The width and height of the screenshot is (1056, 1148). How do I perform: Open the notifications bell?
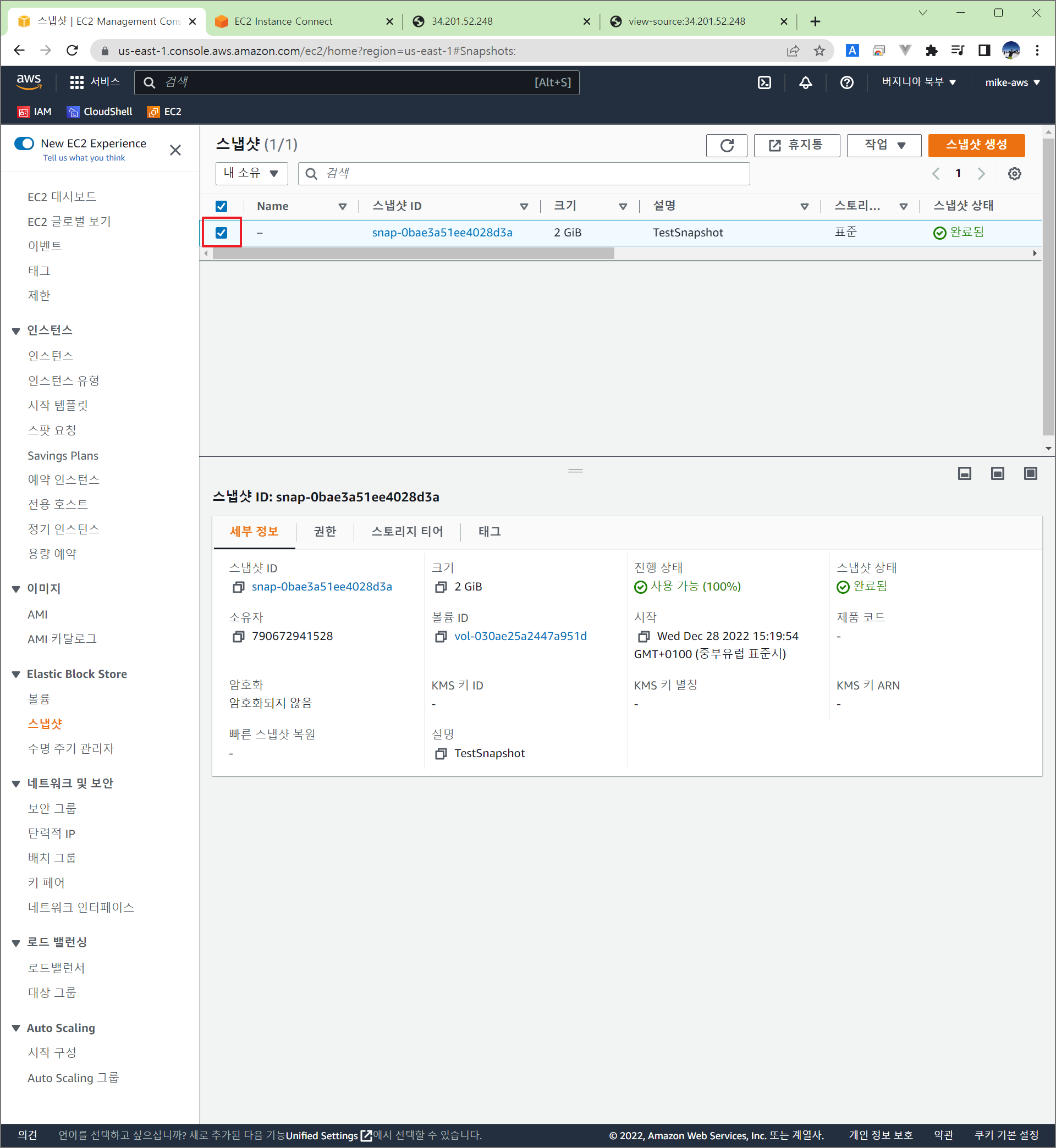pyautogui.click(x=805, y=82)
